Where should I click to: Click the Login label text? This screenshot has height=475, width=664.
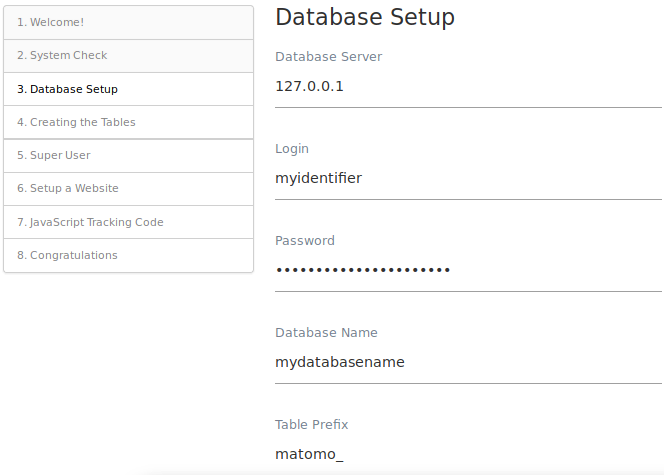tap(292, 149)
